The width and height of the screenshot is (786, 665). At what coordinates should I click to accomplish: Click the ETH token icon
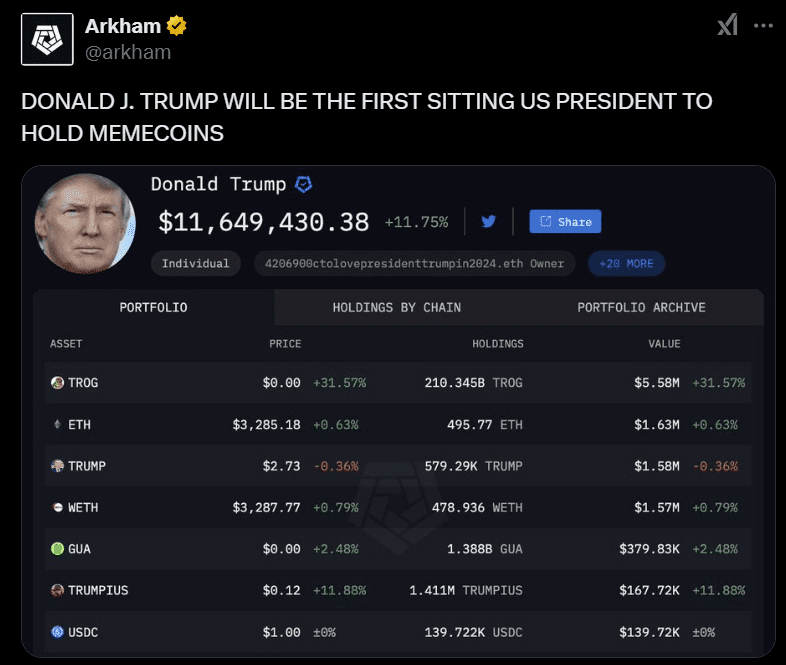(x=57, y=425)
